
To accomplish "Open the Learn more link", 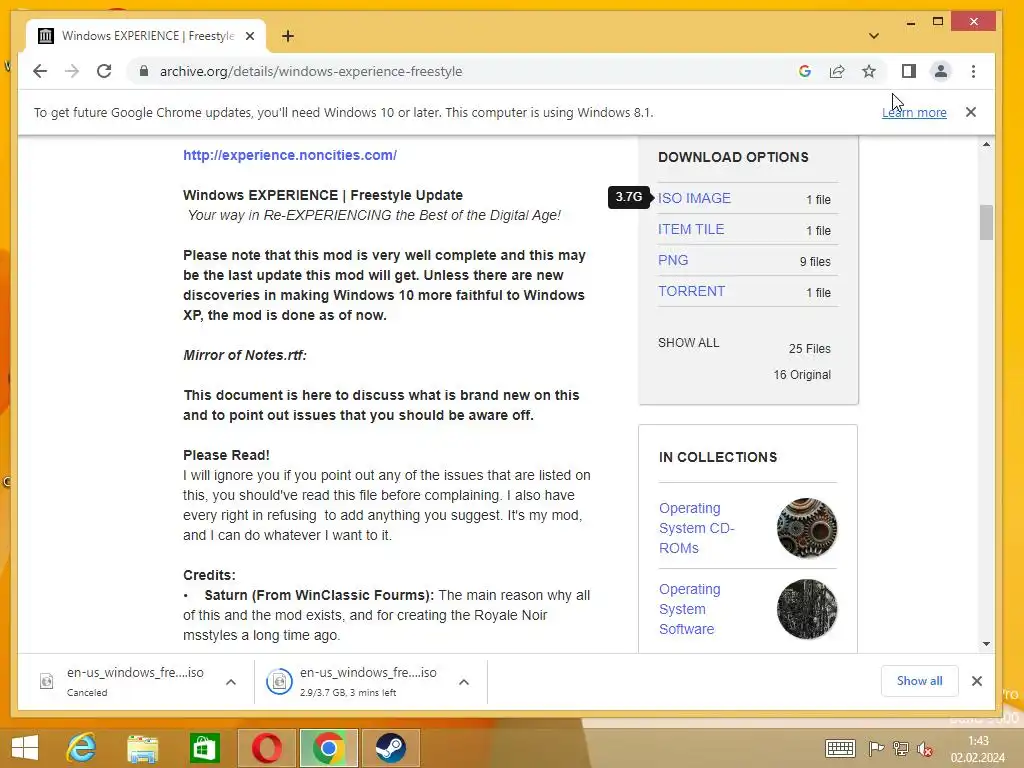I will (x=914, y=112).
